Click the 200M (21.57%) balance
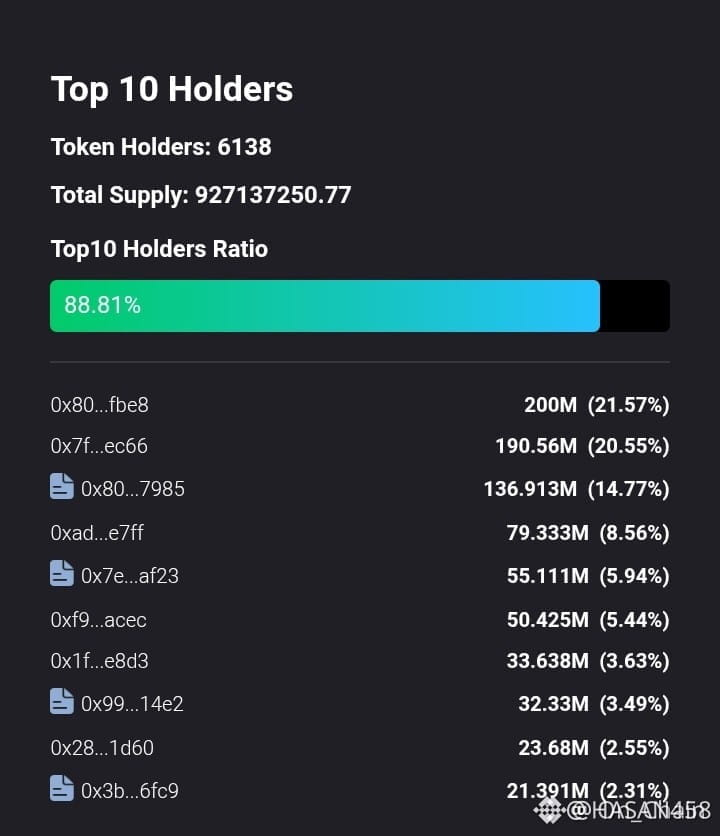The image size is (720, 836). tap(596, 405)
